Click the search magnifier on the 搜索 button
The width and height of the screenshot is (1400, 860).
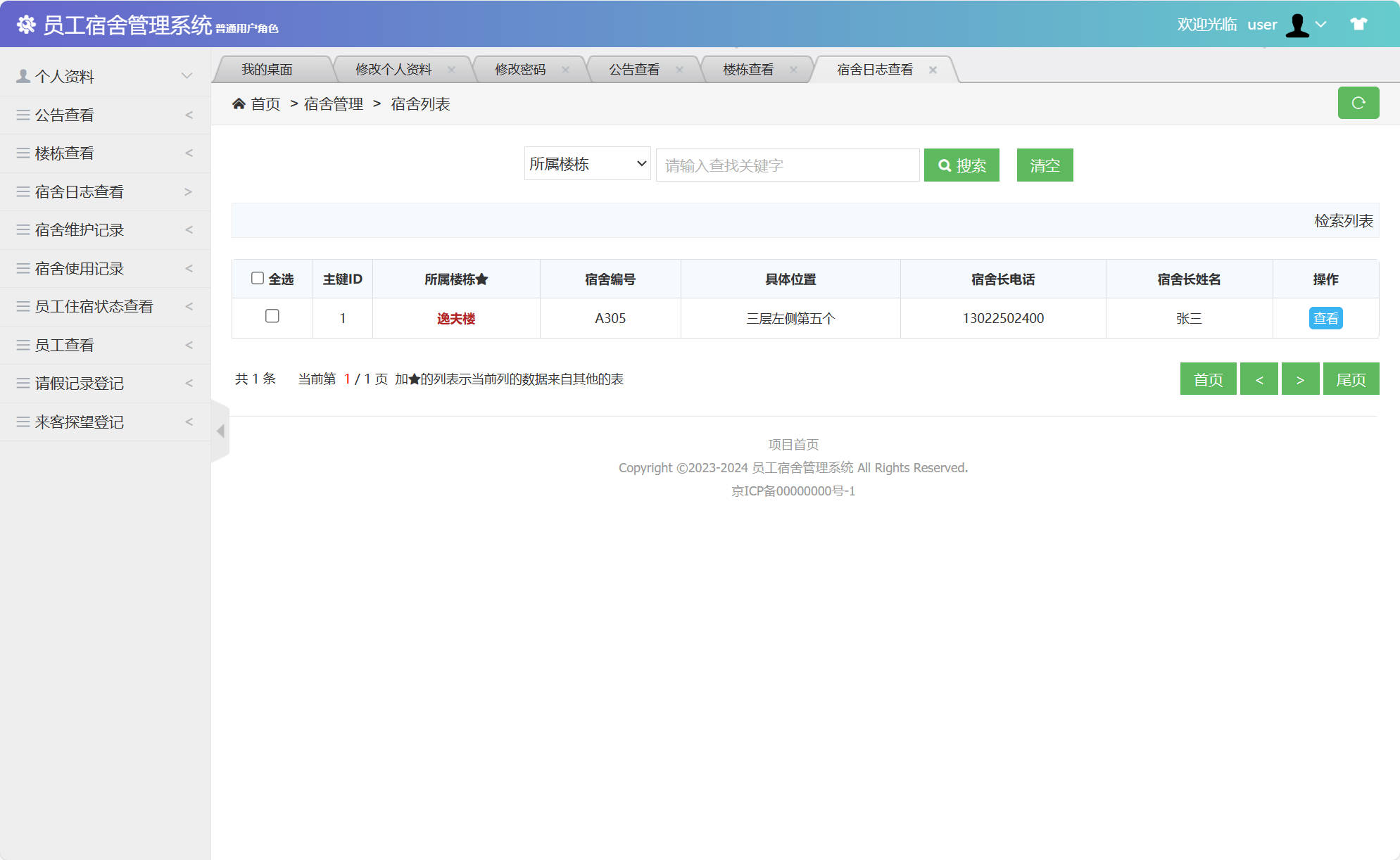pos(945,165)
